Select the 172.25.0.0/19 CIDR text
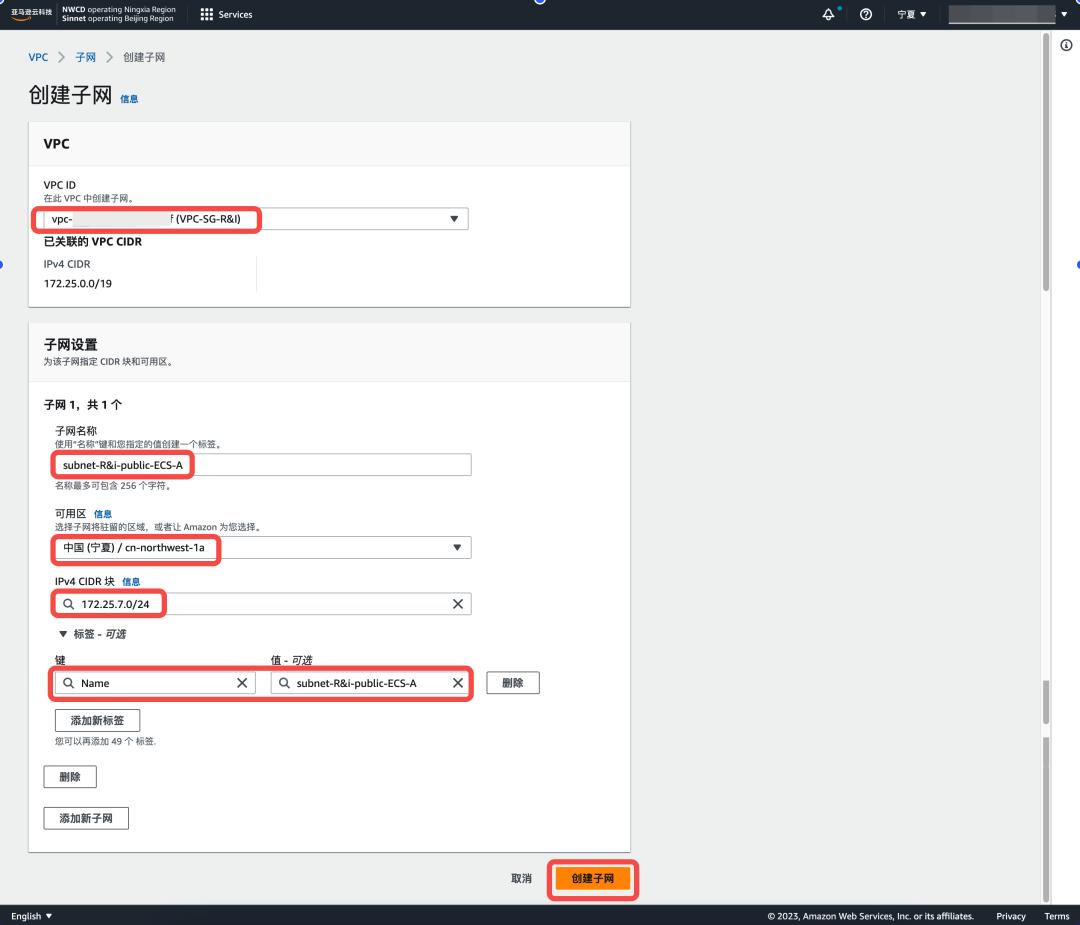 78,284
